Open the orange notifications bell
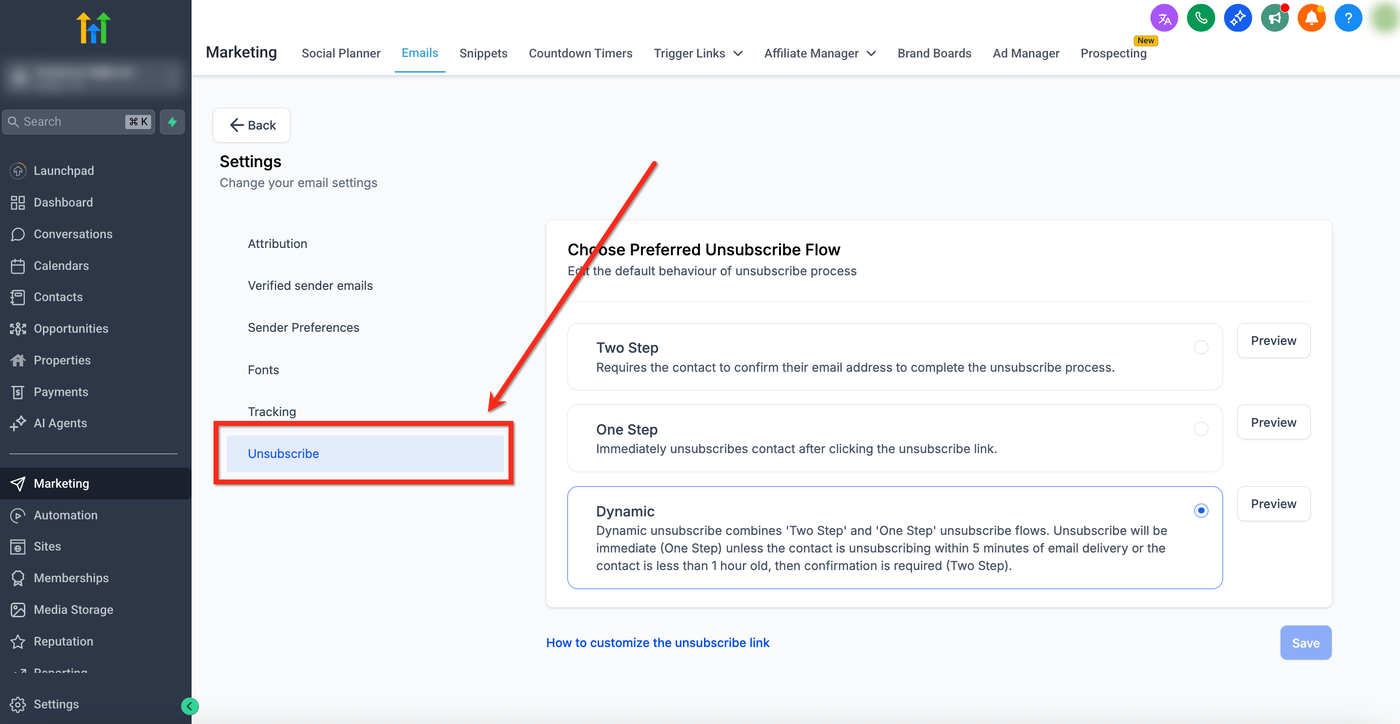Screen dimensions: 1400x724 click(1311, 18)
